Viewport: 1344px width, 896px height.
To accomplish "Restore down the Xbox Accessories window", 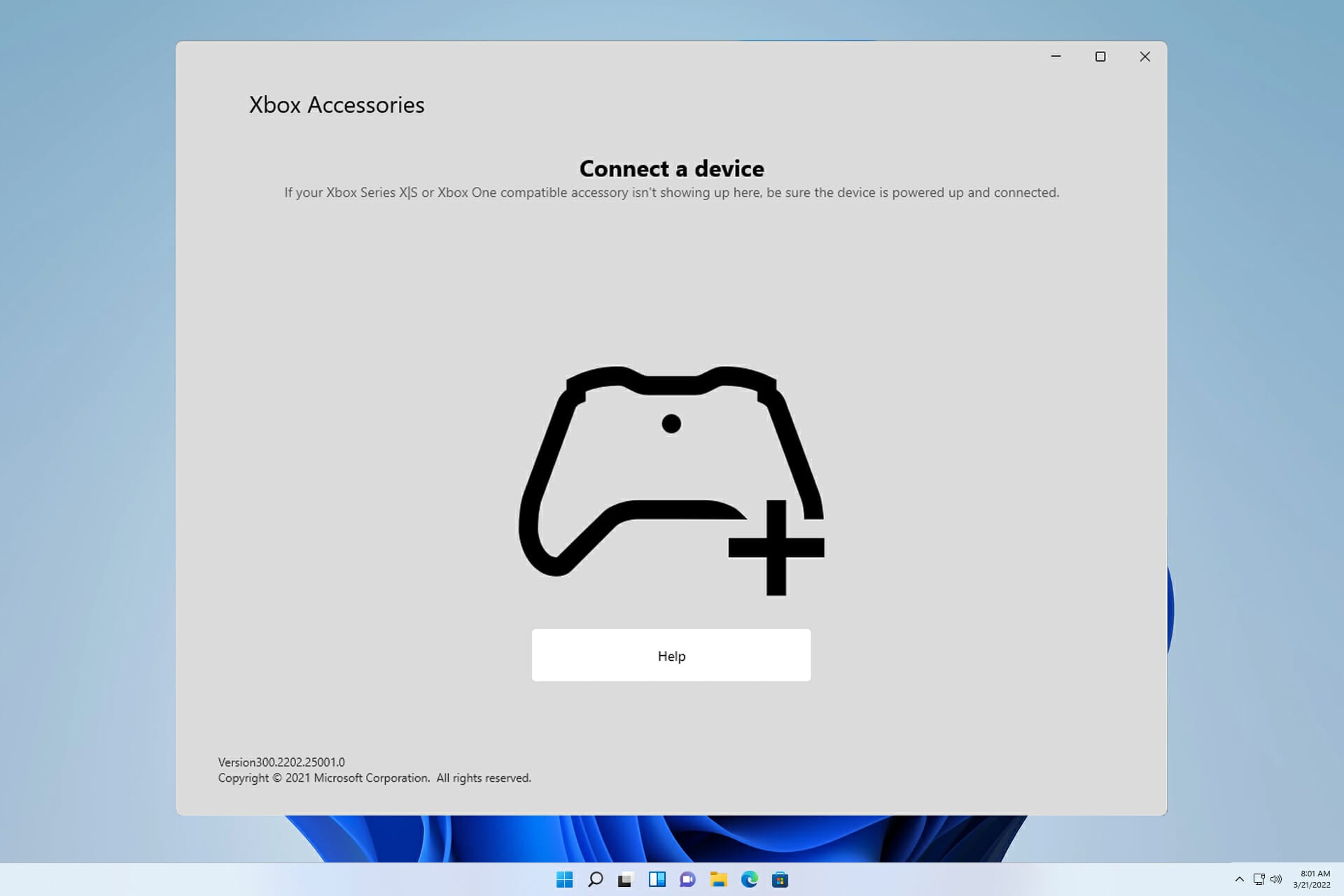I will (x=1100, y=57).
